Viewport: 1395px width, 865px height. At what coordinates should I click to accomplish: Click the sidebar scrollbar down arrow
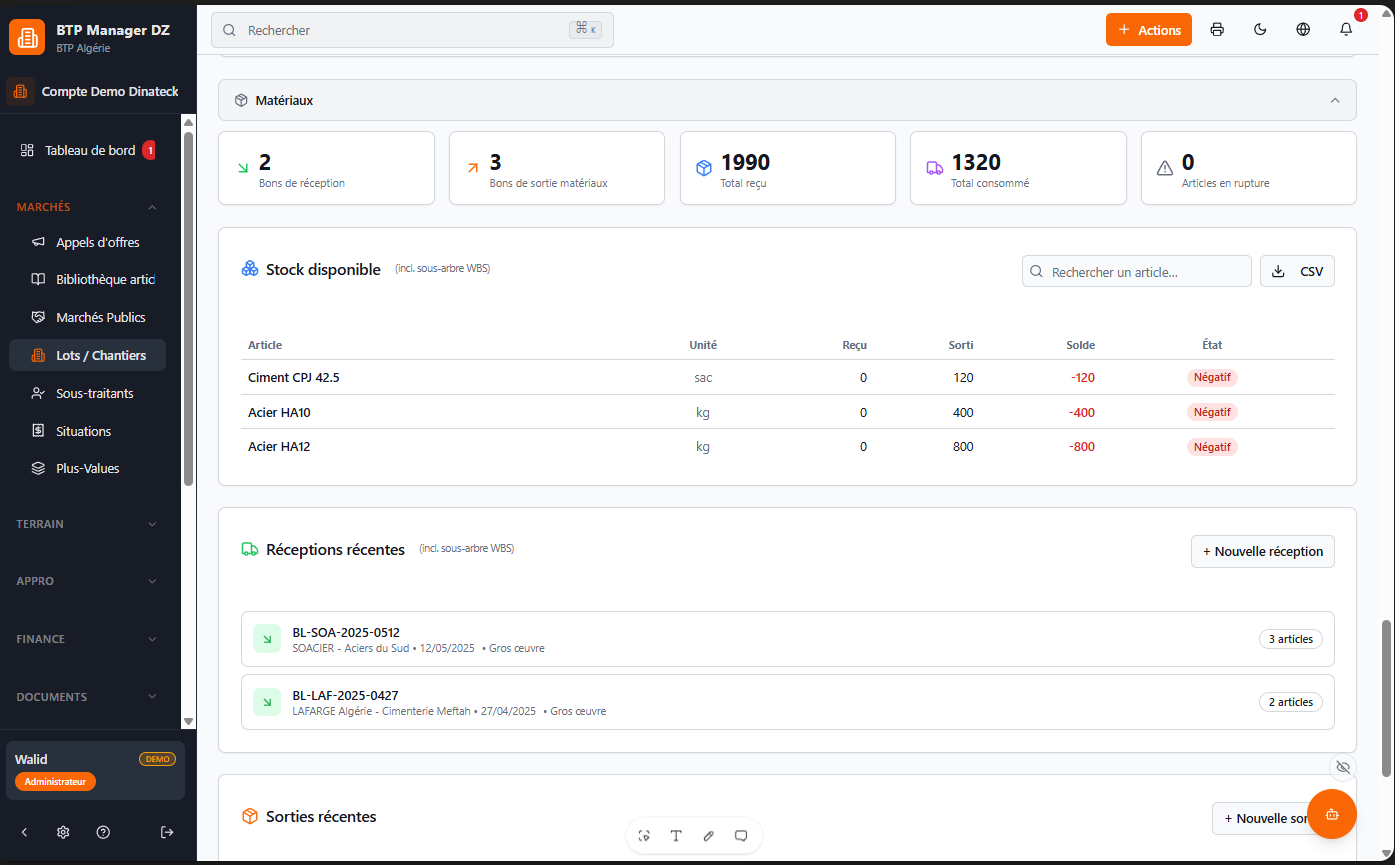[188, 721]
